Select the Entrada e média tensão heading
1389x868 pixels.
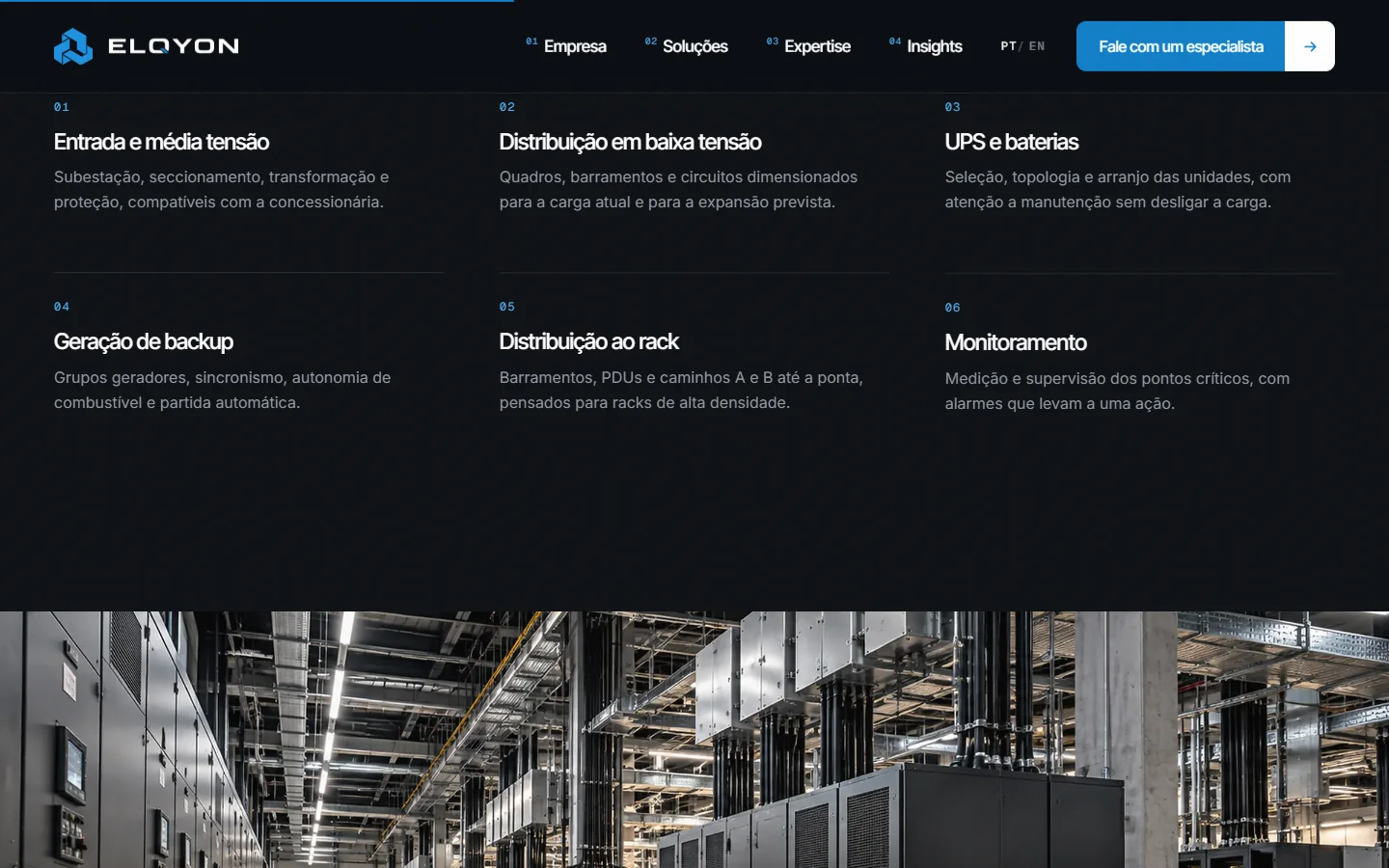pos(161,142)
